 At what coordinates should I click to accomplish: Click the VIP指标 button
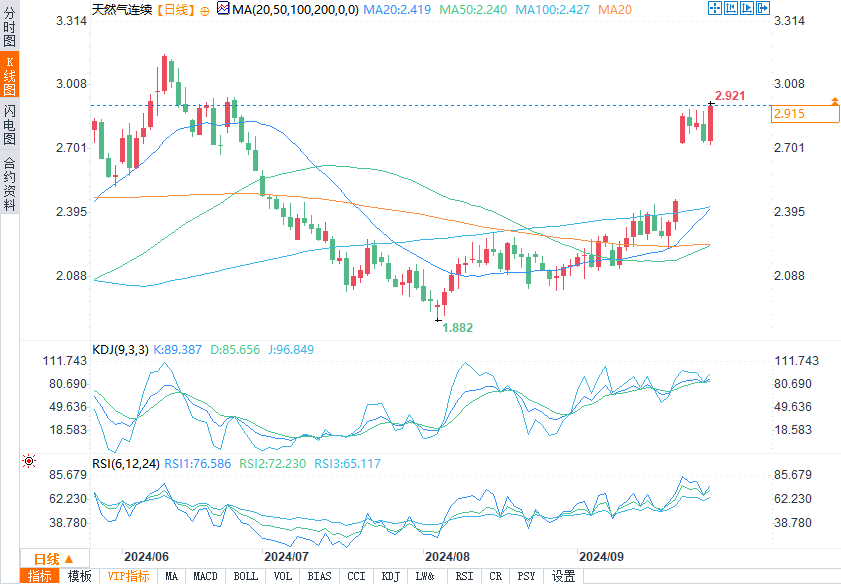[x=128, y=576]
